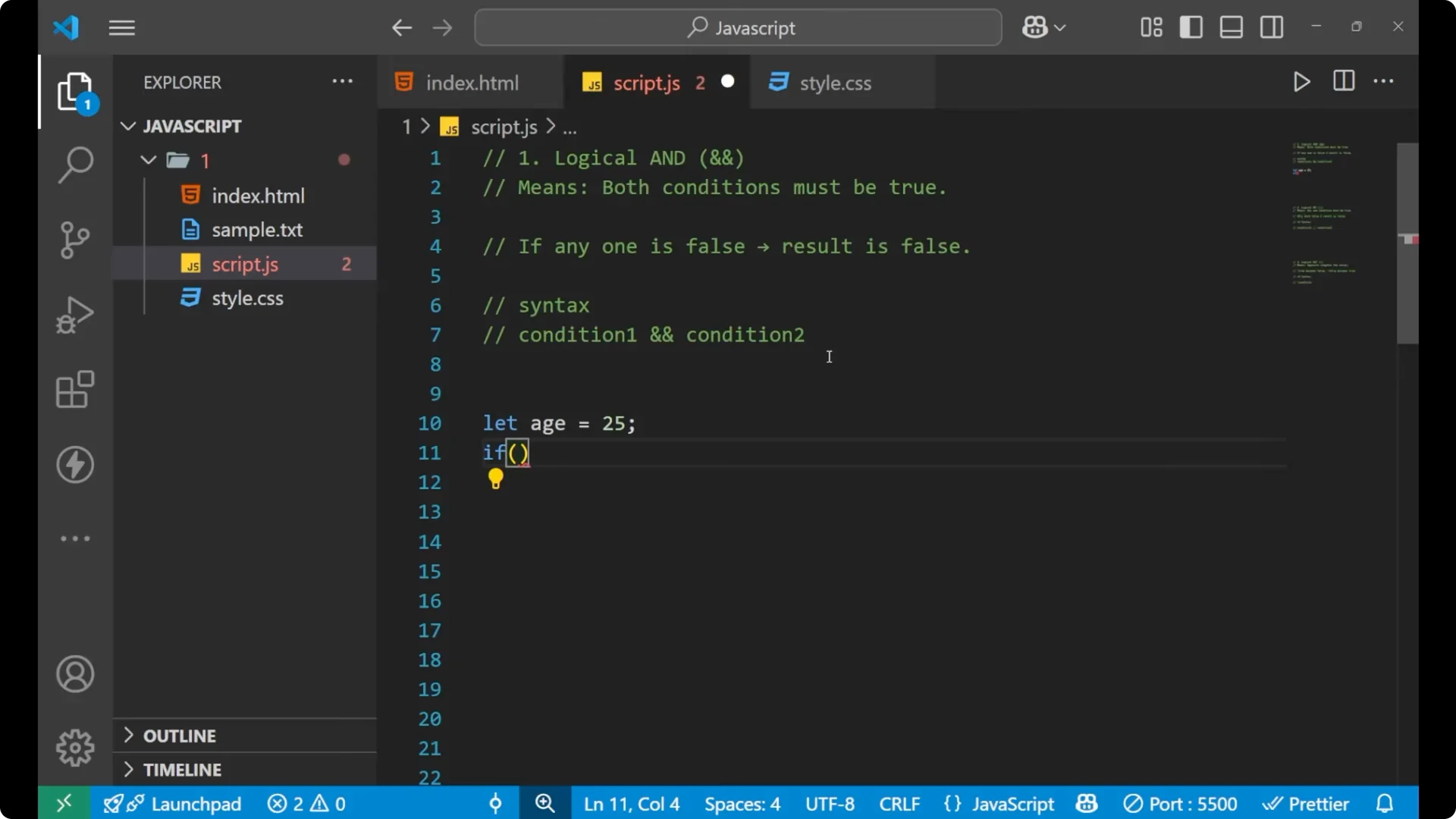Toggle the bottom panel visibility
Image resolution: width=1456 pixels, height=819 pixels.
(1230, 27)
